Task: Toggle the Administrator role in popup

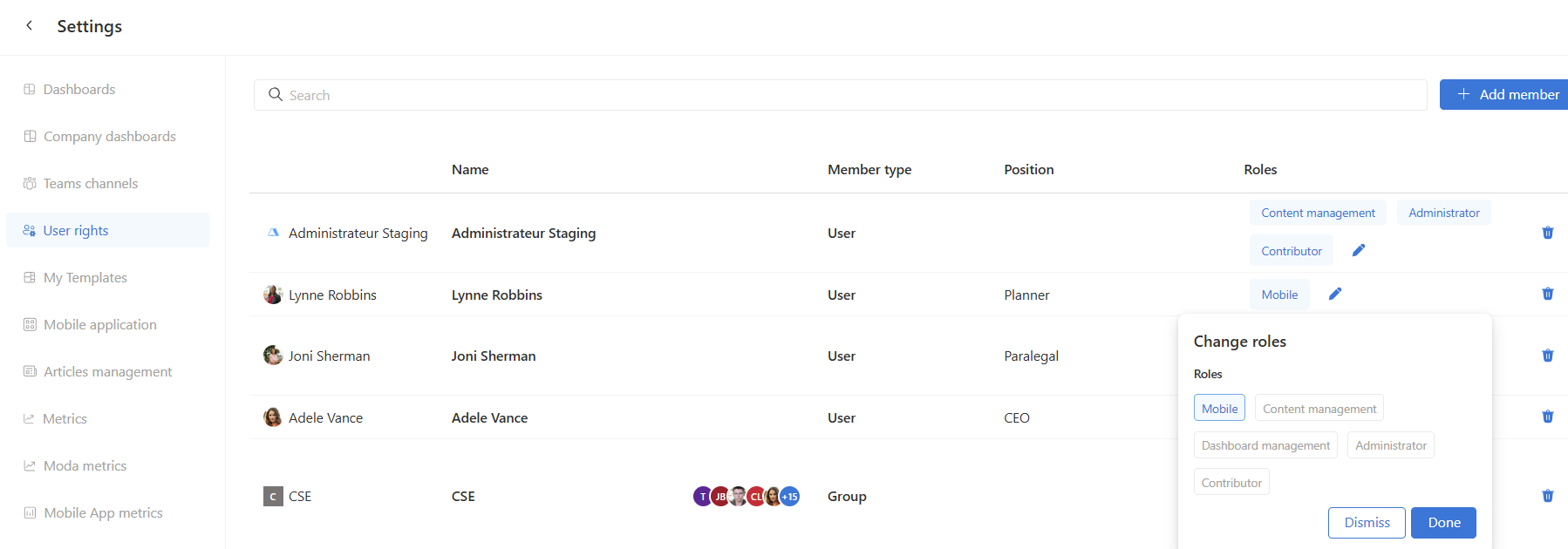Action: coord(1391,445)
